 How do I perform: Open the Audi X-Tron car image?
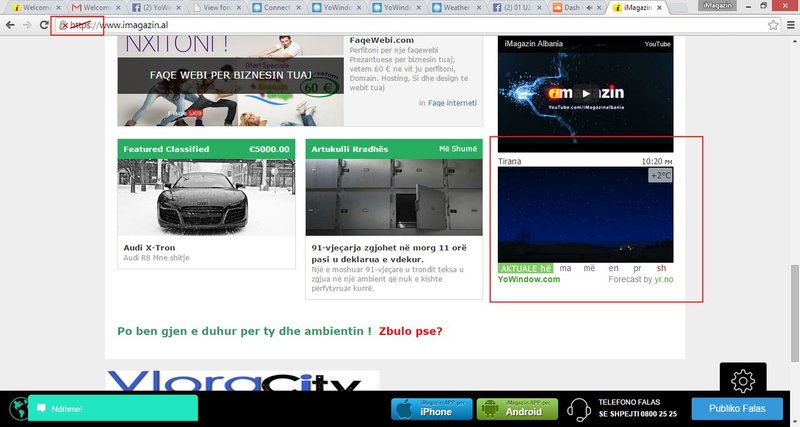point(206,197)
